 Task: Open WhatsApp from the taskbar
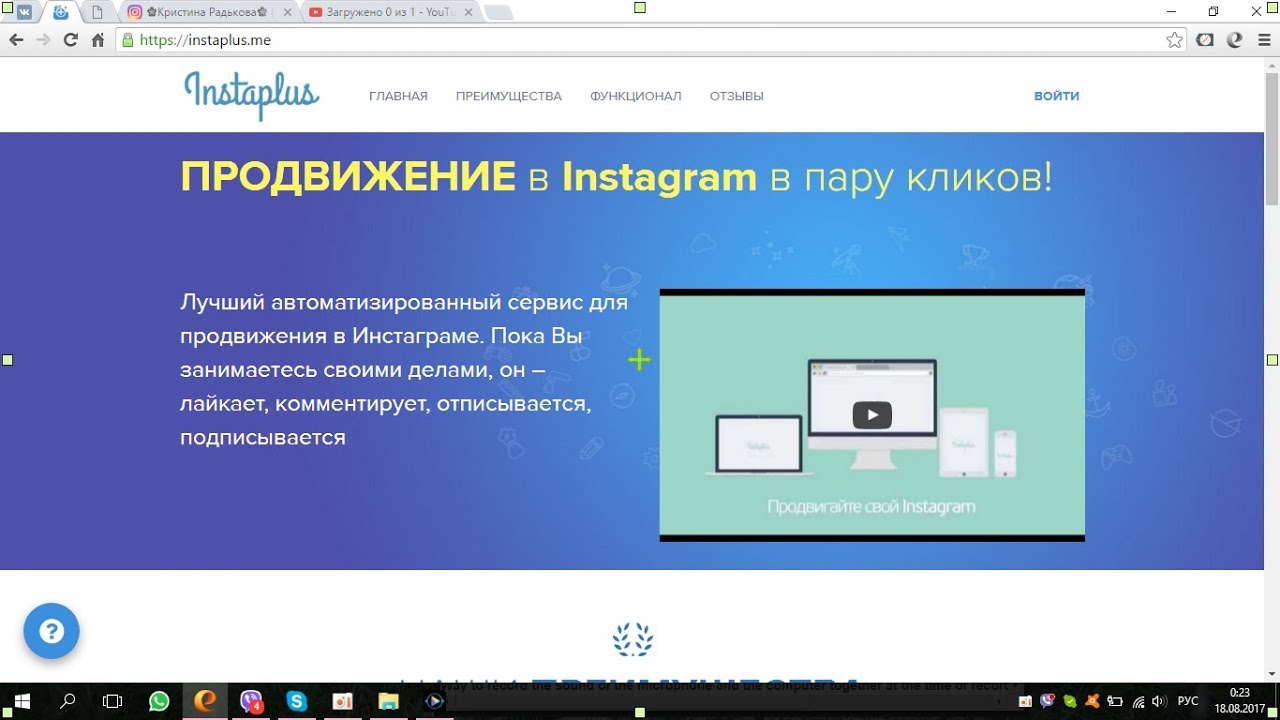point(159,701)
